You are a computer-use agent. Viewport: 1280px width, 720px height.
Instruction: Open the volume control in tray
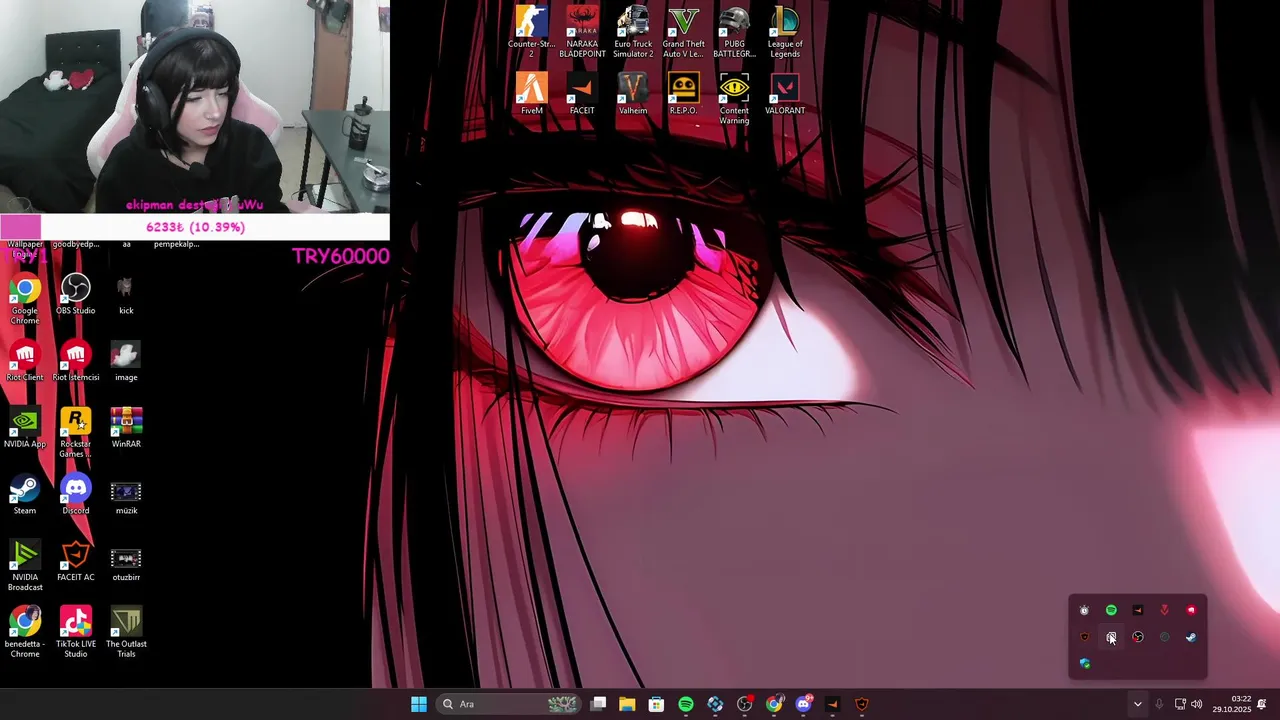[x=1197, y=704]
